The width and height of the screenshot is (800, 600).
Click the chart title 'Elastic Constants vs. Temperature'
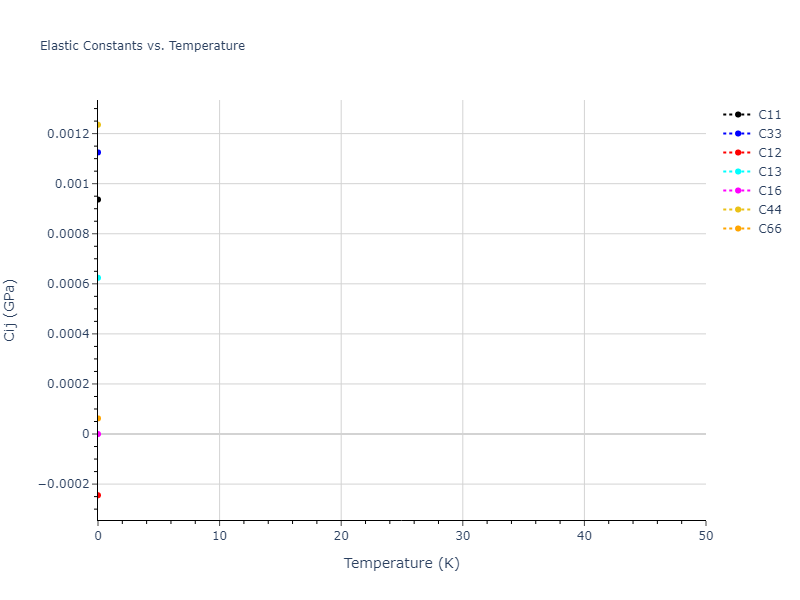142,46
